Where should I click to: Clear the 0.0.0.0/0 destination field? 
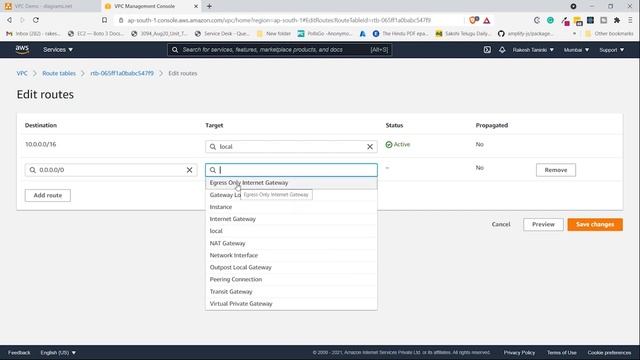click(189, 170)
